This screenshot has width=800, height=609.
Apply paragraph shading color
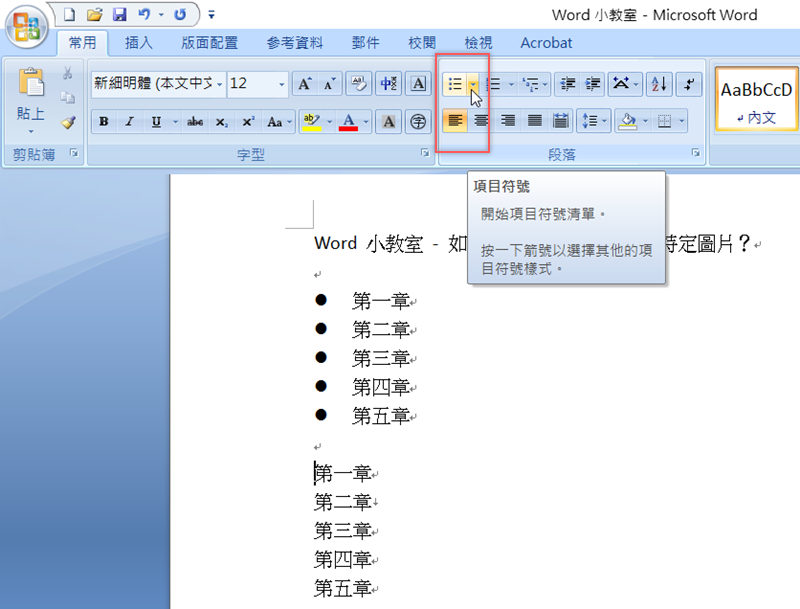point(628,121)
